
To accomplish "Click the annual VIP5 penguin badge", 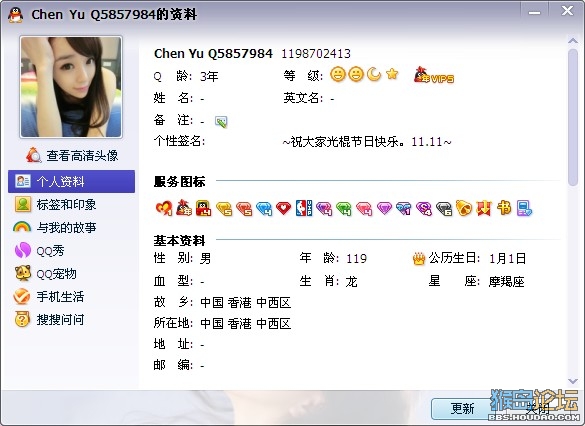I will (x=434, y=75).
